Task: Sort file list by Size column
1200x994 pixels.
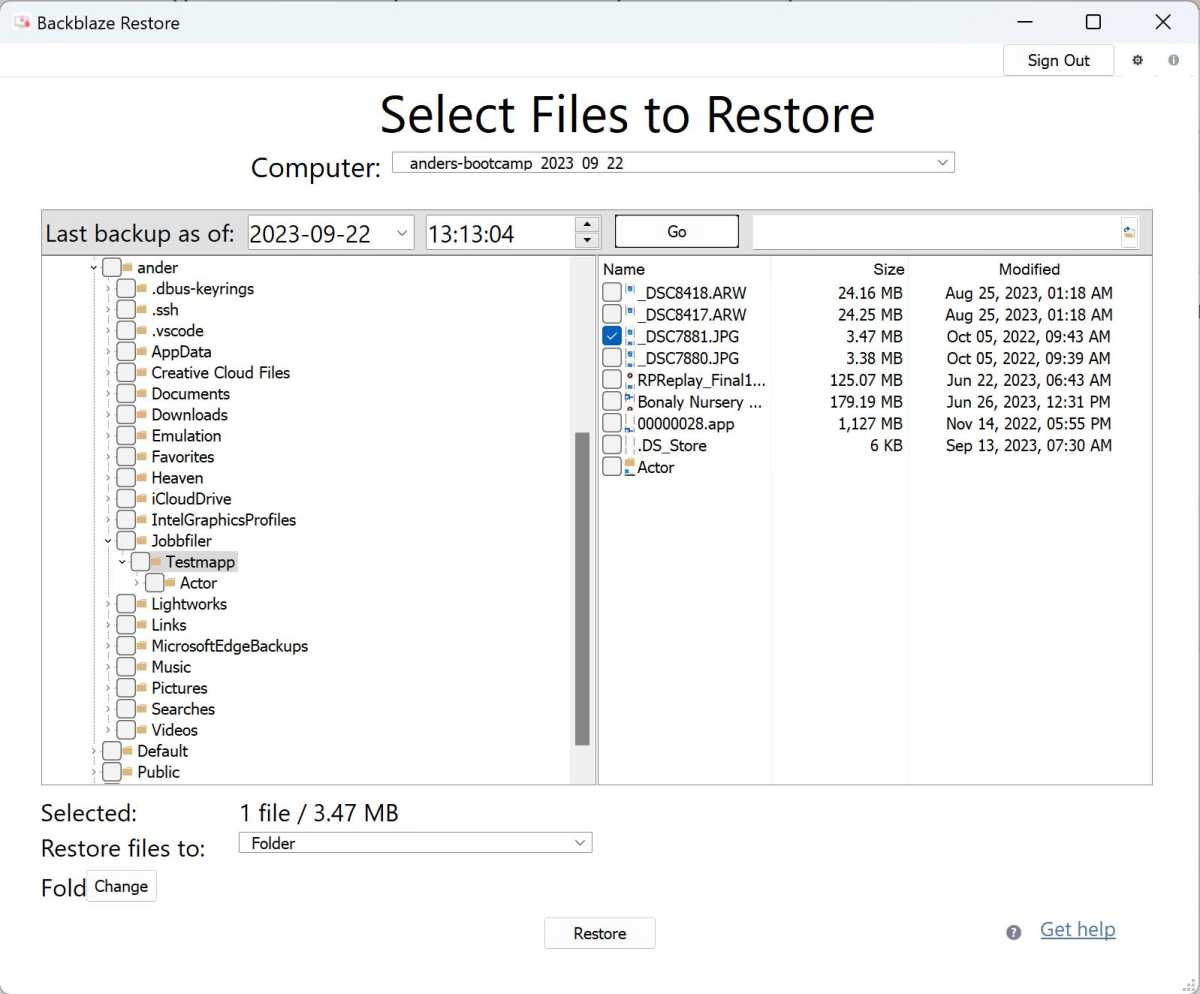Action: [888, 269]
